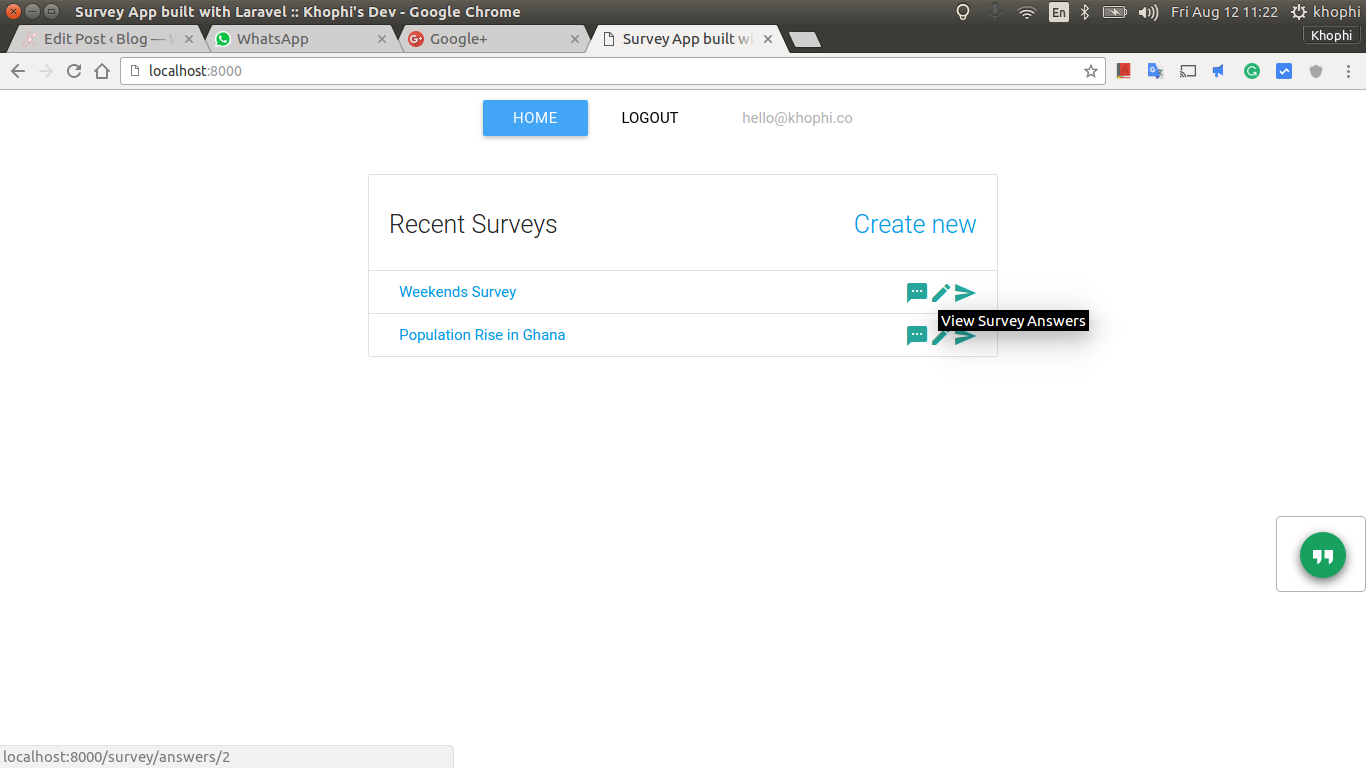Open the En keyboard layout menu
1366x768 pixels.
[1059, 12]
